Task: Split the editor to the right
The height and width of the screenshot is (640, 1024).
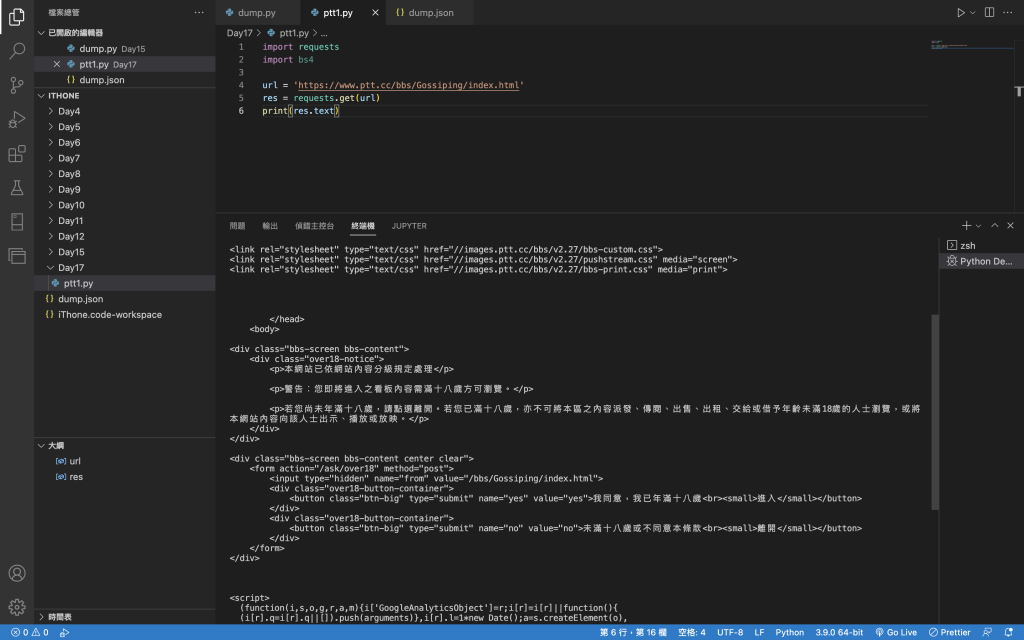Action: click(x=989, y=12)
